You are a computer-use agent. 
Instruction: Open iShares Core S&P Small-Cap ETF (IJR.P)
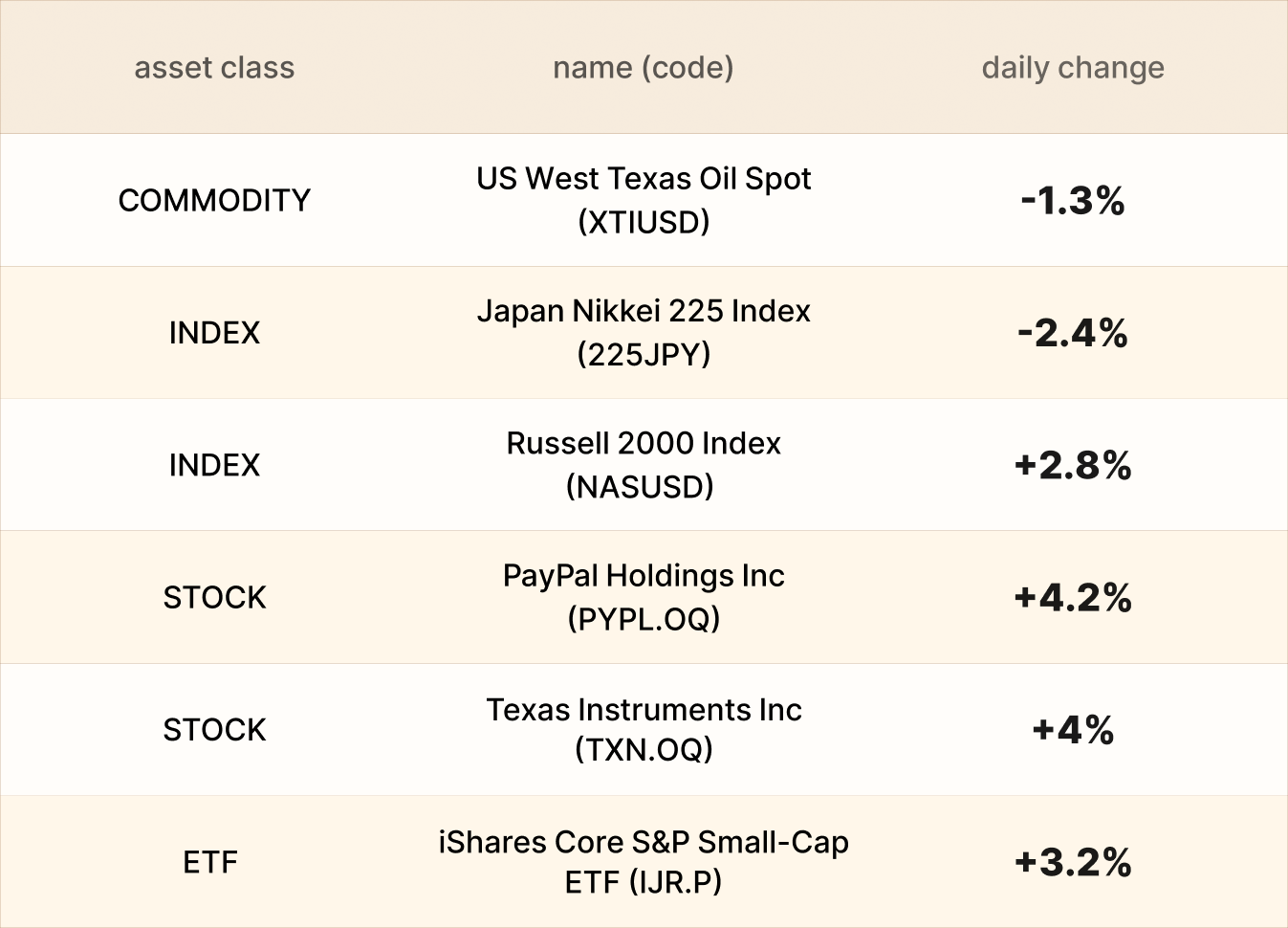[x=643, y=861]
